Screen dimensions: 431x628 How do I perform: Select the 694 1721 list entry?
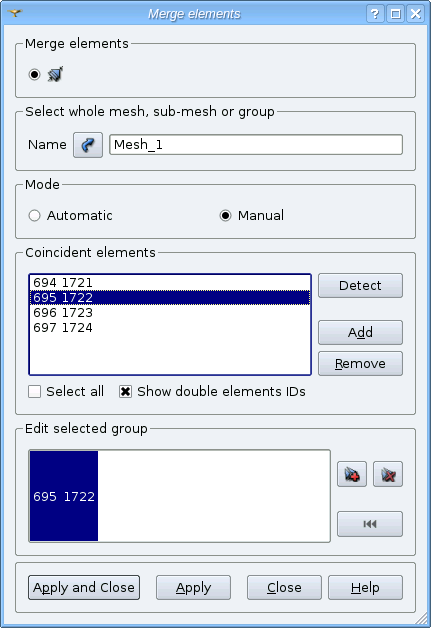170,283
